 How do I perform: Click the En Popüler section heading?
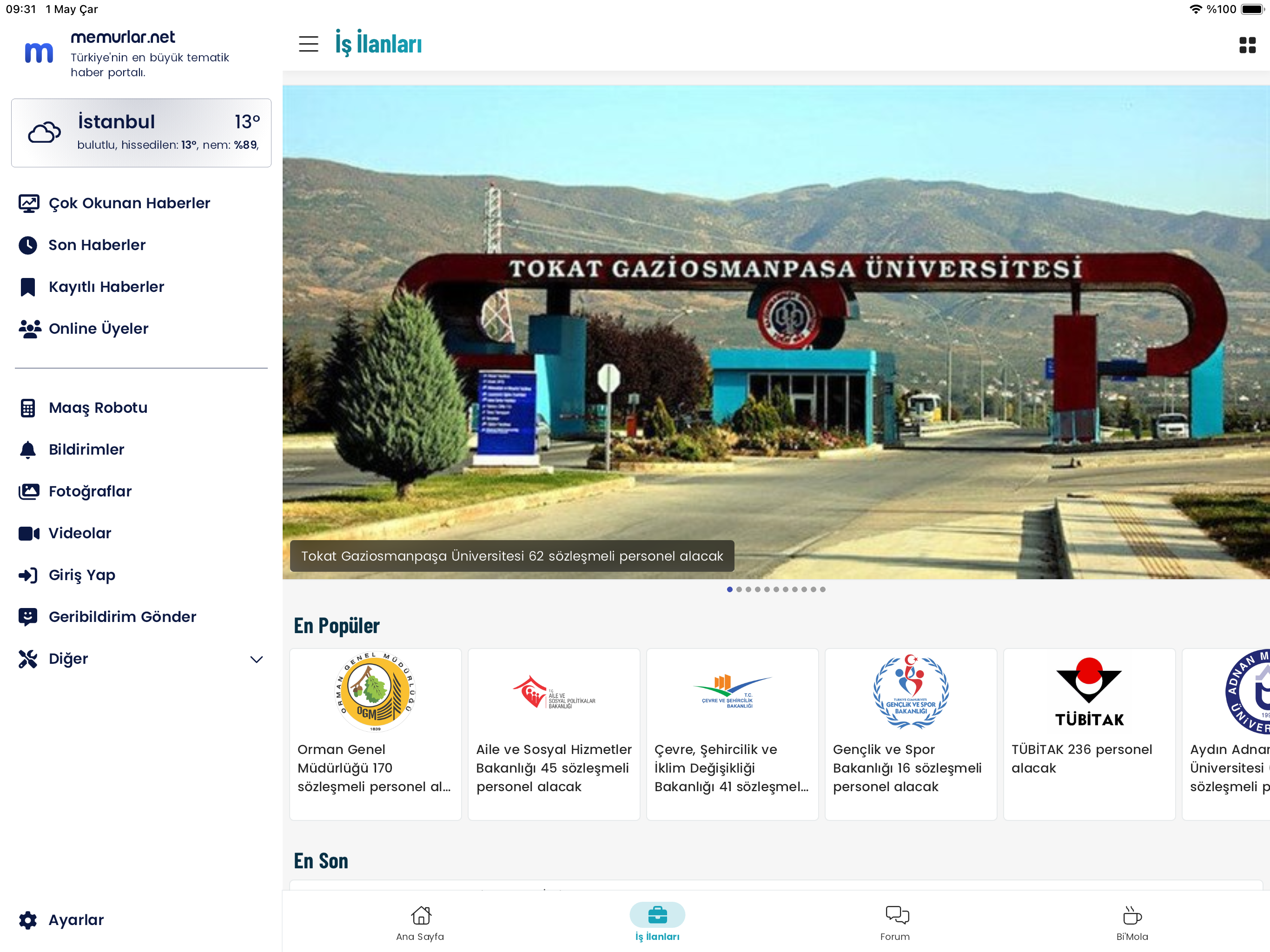(x=337, y=626)
